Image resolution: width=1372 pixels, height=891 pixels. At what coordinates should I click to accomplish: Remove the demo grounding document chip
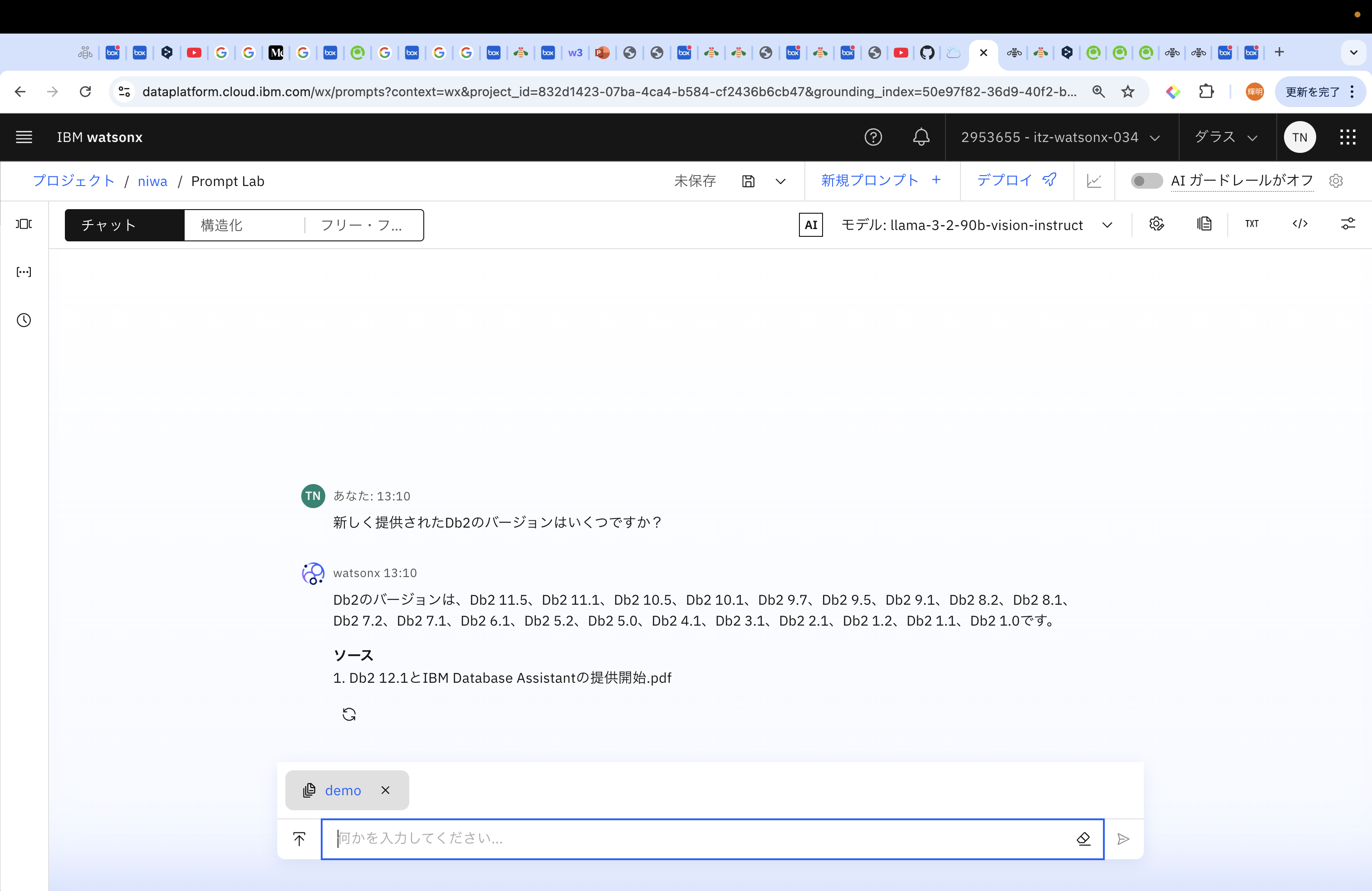pos(386,790)
